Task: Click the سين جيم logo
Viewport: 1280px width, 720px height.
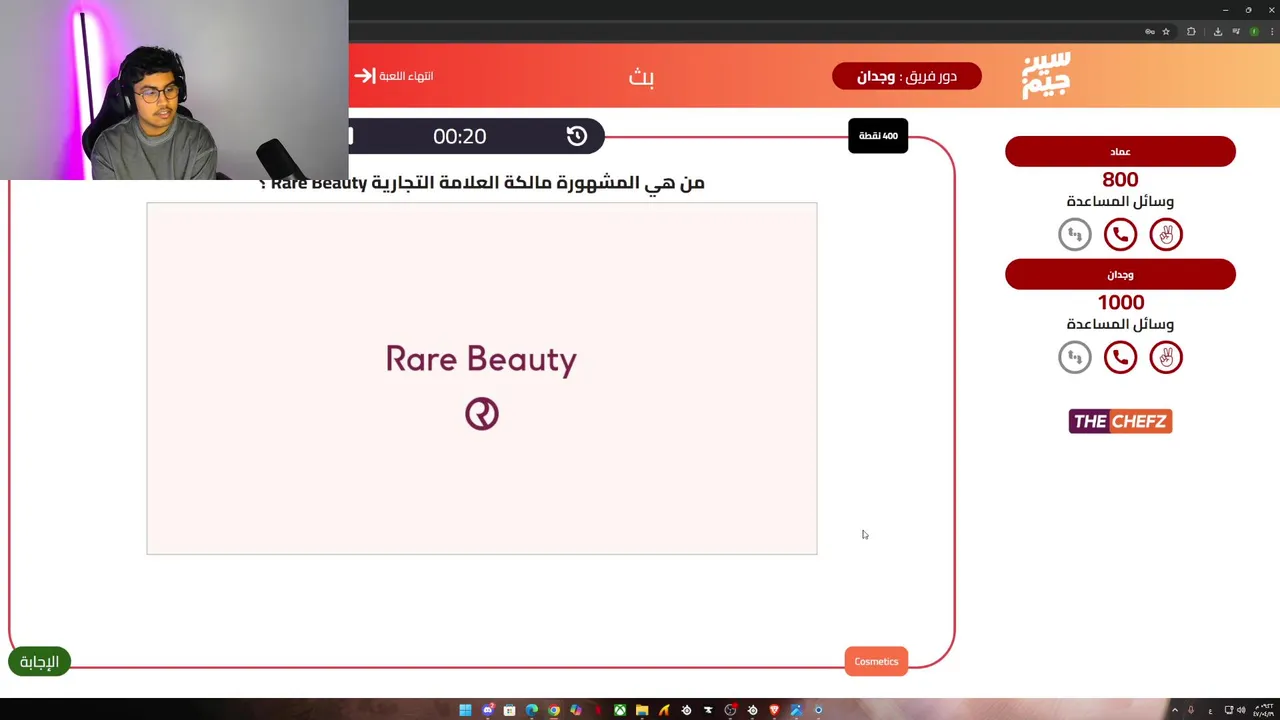Action: [x=1046, y=75]
